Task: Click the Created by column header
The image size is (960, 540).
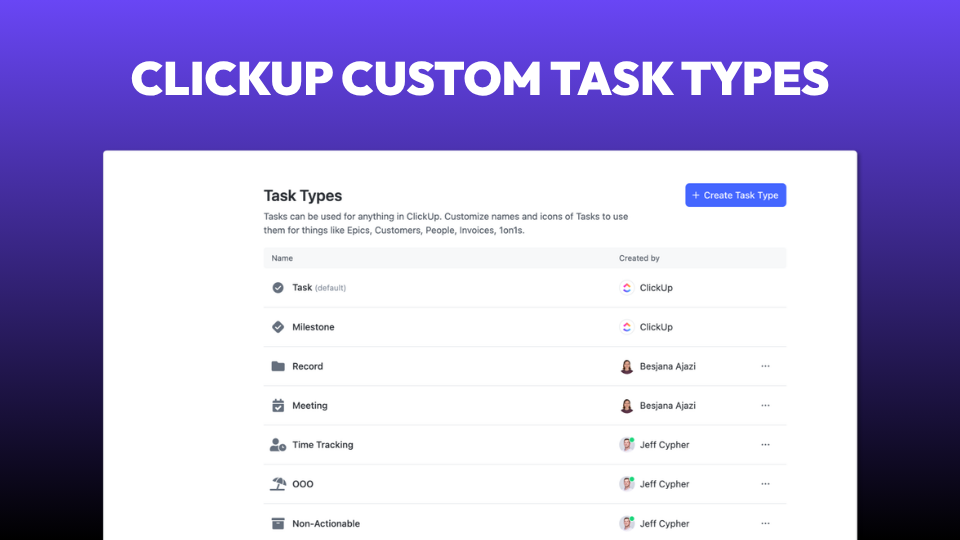Action: click(639, 258)
